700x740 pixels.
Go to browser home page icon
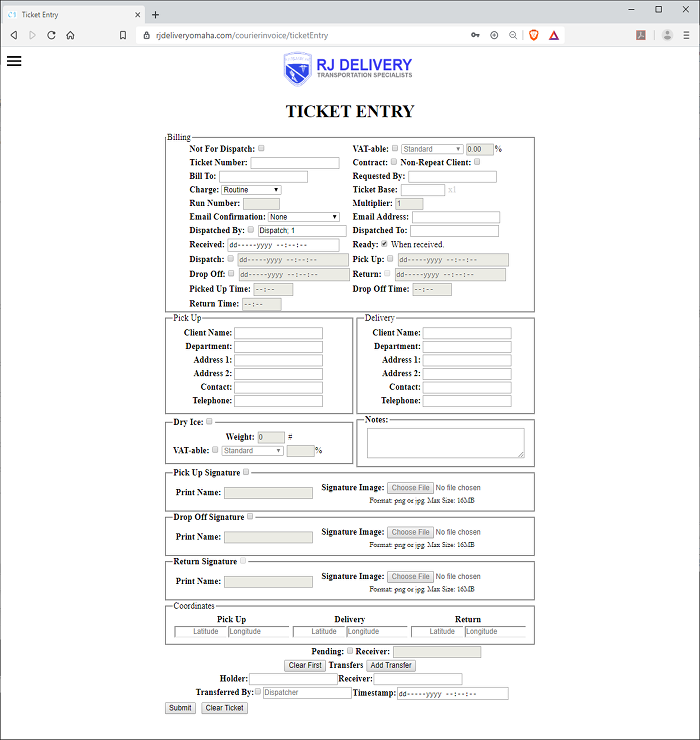(x=70, y=35)
